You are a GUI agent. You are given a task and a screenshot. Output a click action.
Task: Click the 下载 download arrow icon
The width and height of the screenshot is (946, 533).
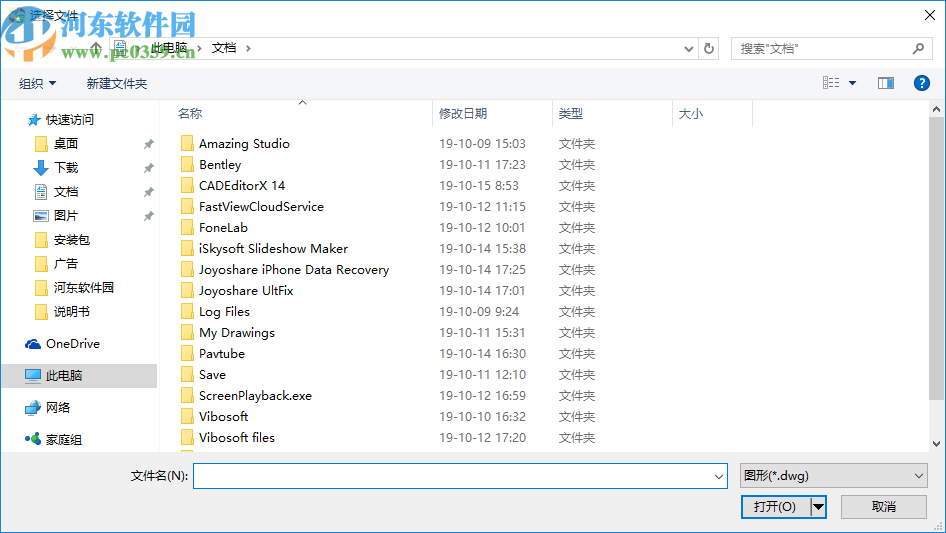pyautogui.click(x=40, y=168)
